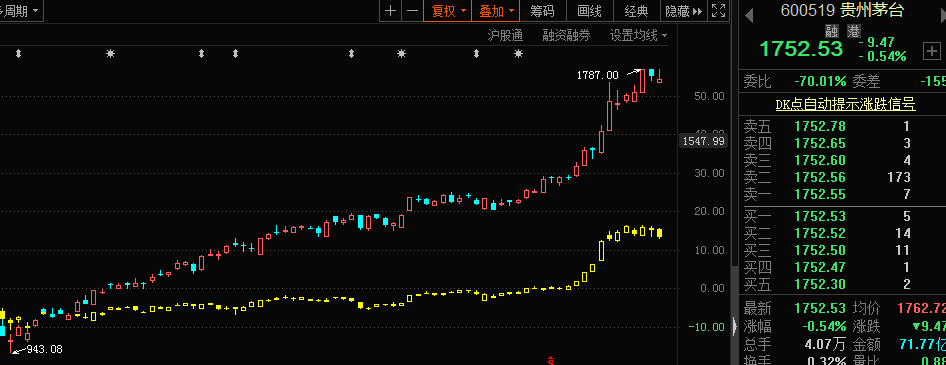This screenshot has width=946, height=365.
Task: Click the 金额 turnover value 71.77亿
Action: pos(922,345)
